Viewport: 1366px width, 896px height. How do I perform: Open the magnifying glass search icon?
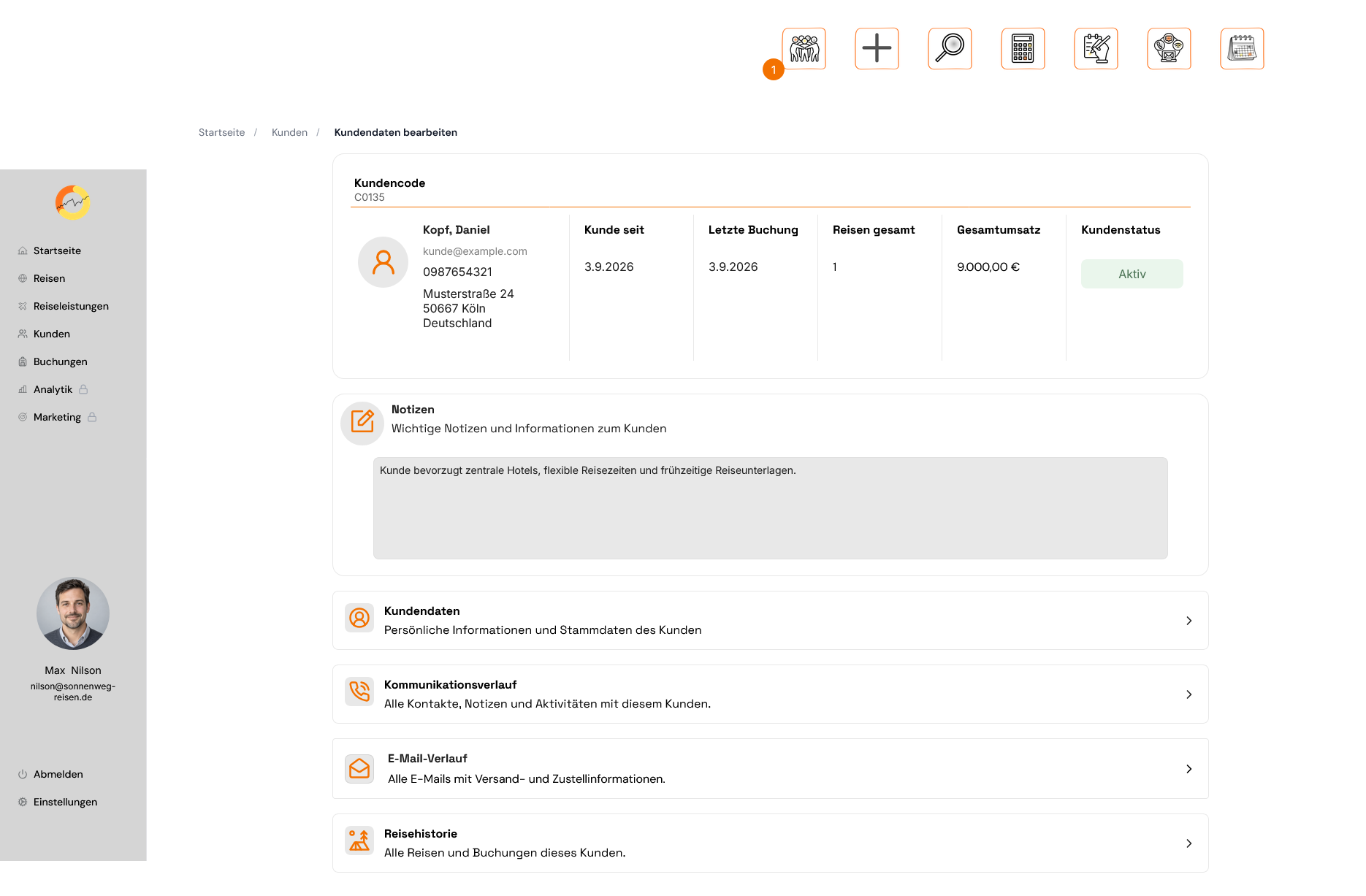point(950,49)
